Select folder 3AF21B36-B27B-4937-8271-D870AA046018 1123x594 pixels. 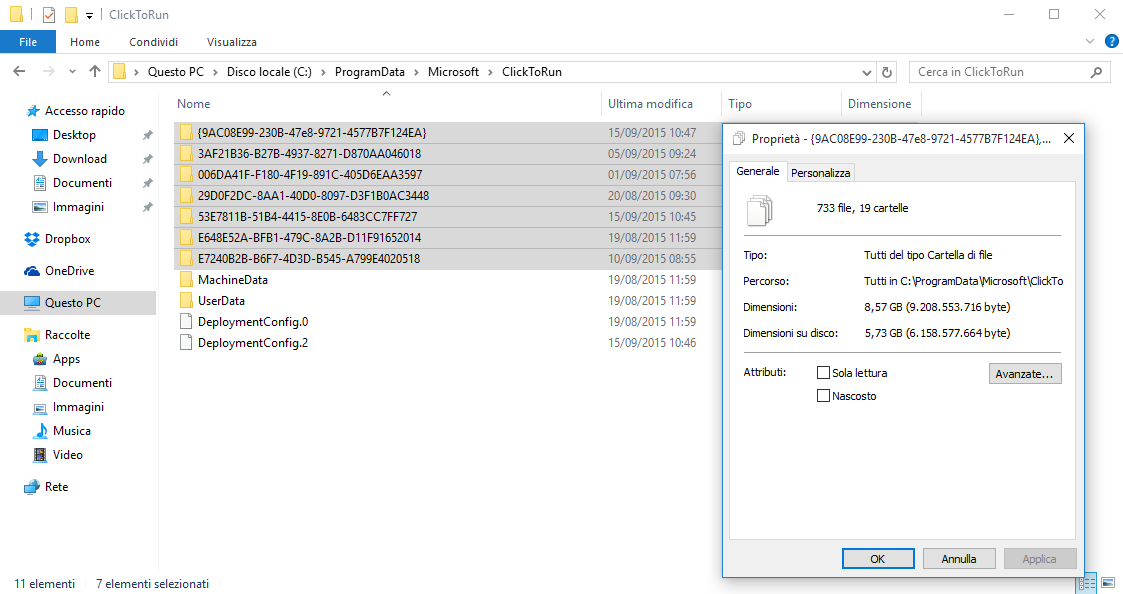pos(309,153)
